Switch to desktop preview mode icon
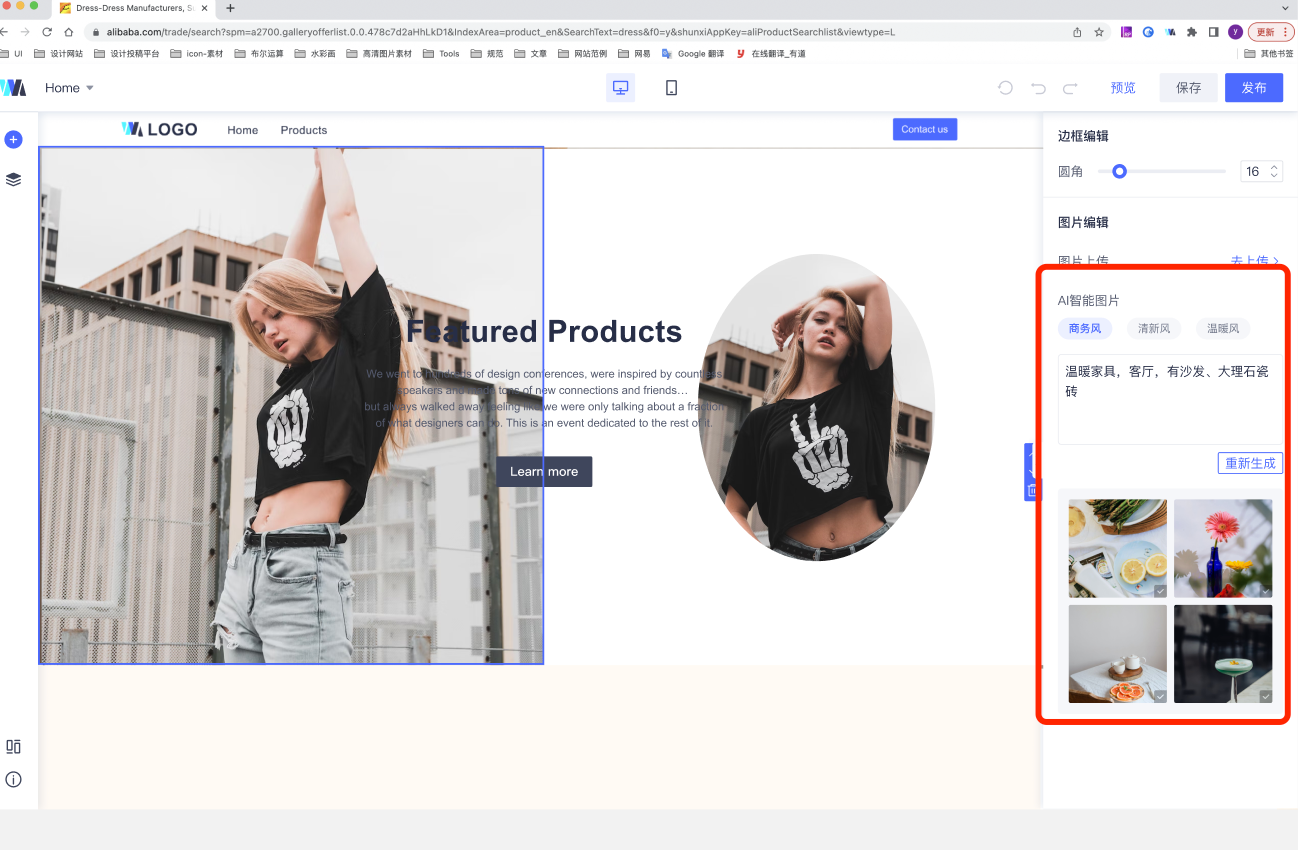This screenshot has height=850, width=1298. (x=620, y=88)
